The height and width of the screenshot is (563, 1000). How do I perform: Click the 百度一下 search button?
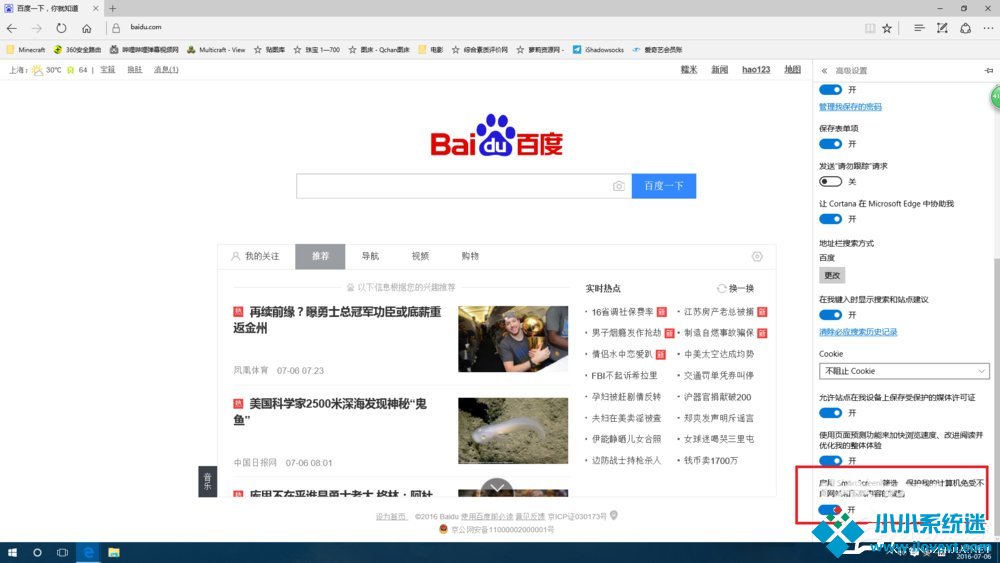point(664,186)
